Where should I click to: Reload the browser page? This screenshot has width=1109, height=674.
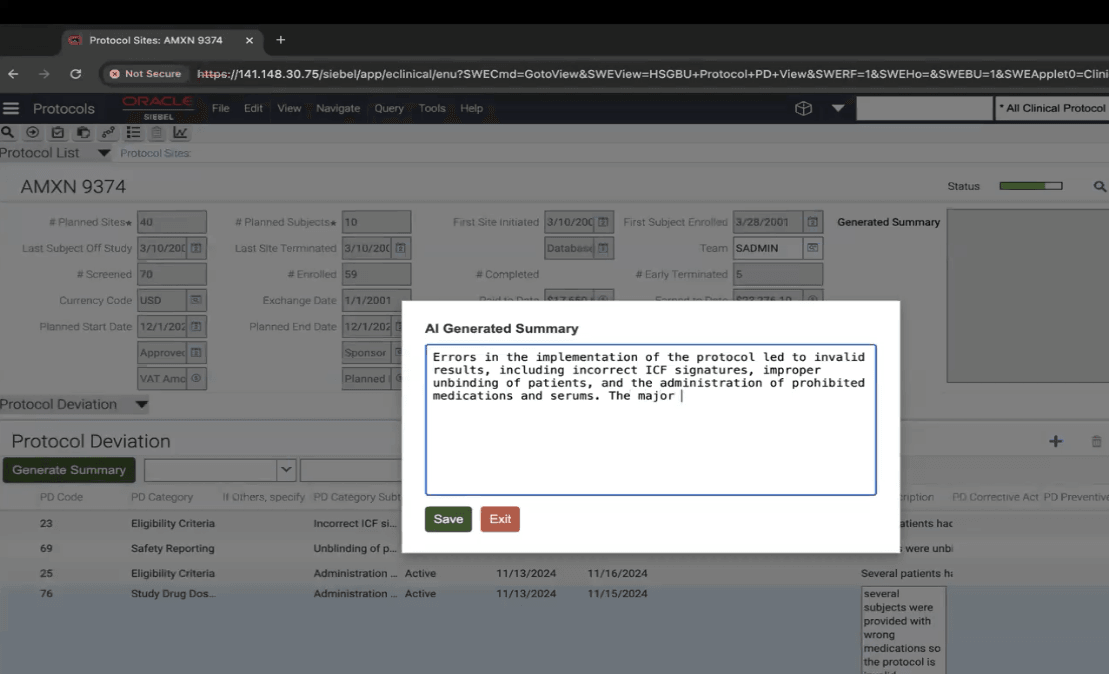coord(76,74)
